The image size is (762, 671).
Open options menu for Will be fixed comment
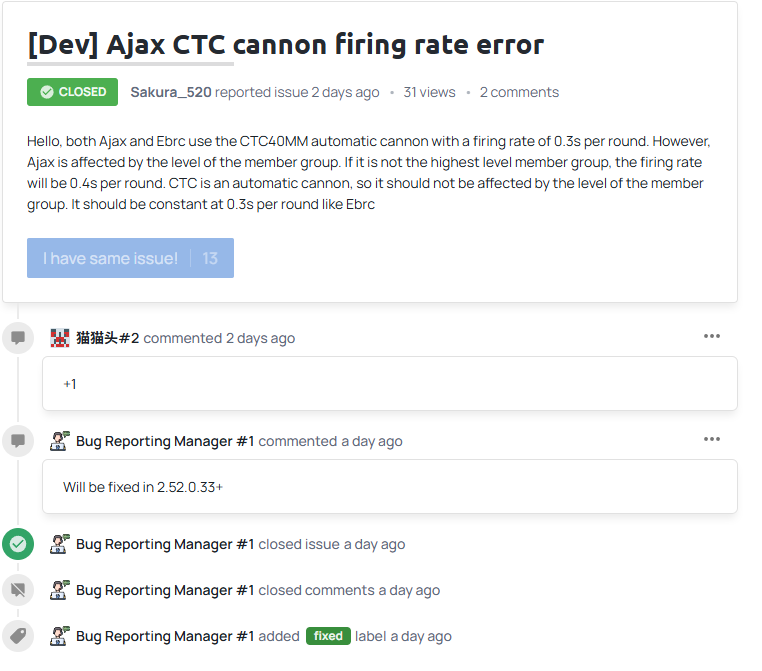712,439
